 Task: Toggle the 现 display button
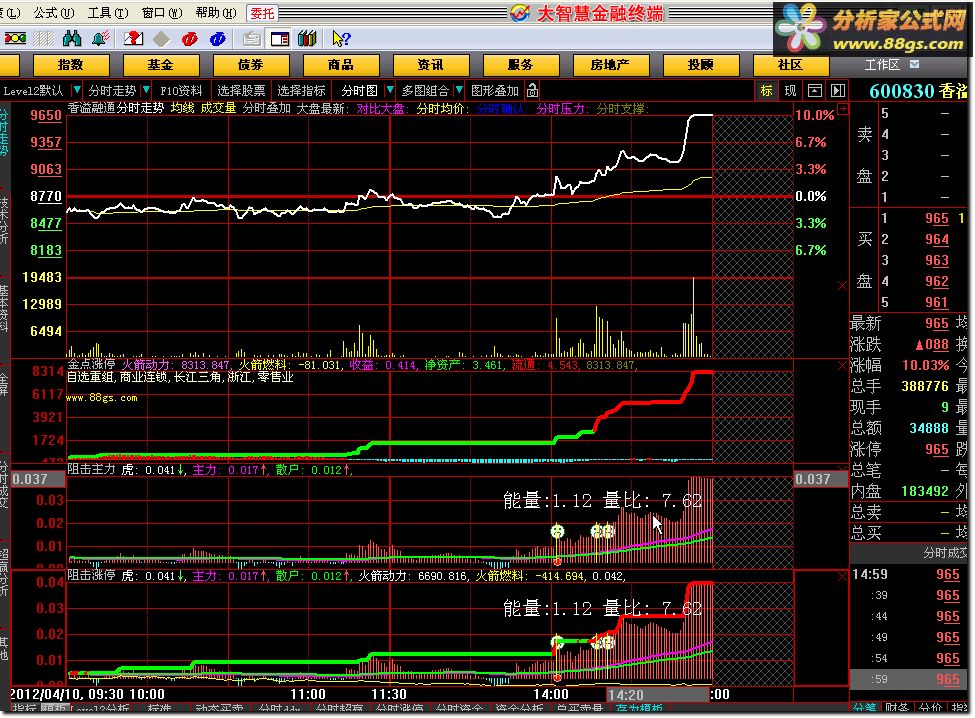[x=790, y=91]
